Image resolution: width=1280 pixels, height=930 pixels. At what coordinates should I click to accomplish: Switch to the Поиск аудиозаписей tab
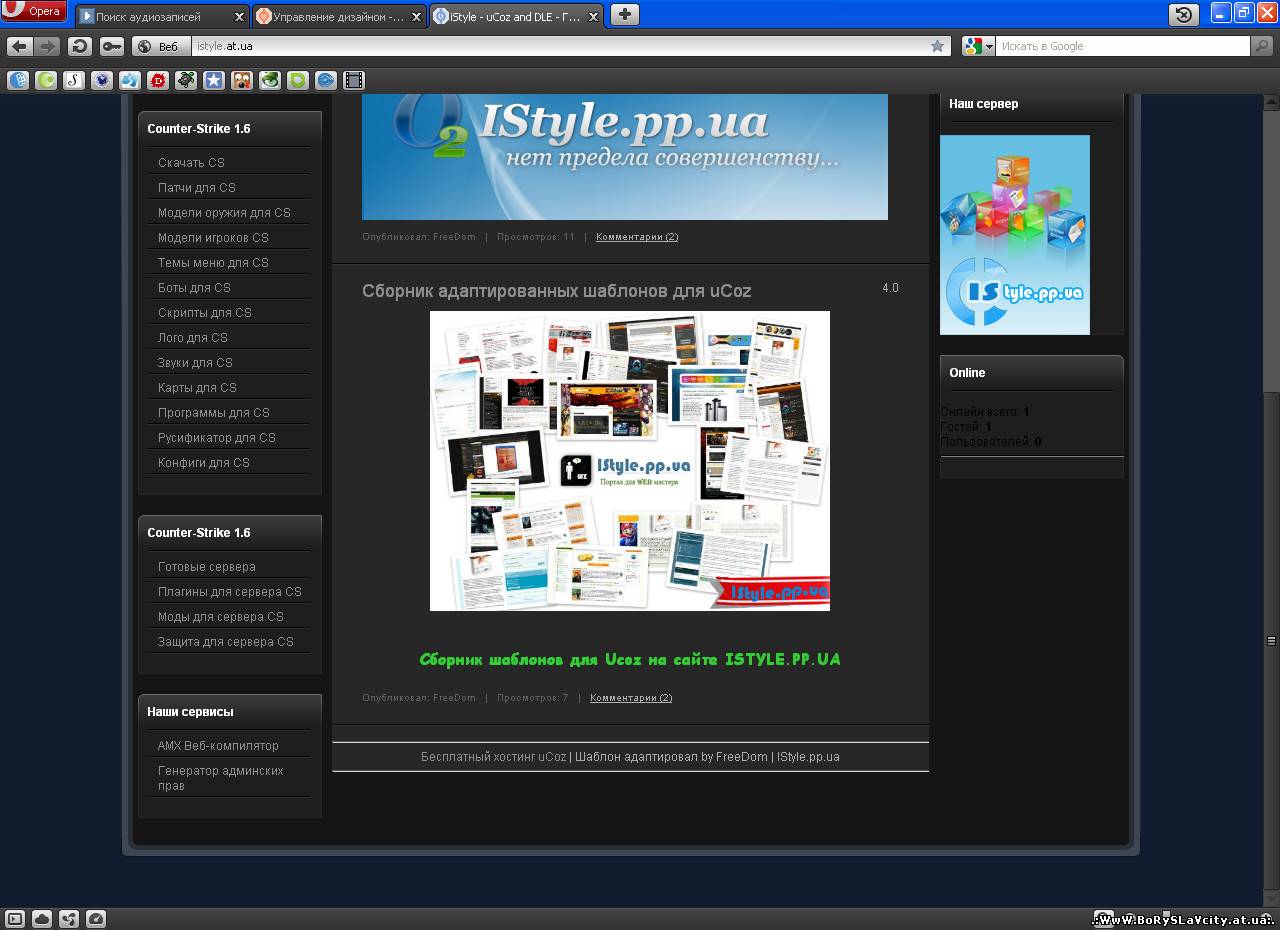[x=162, y=17]
